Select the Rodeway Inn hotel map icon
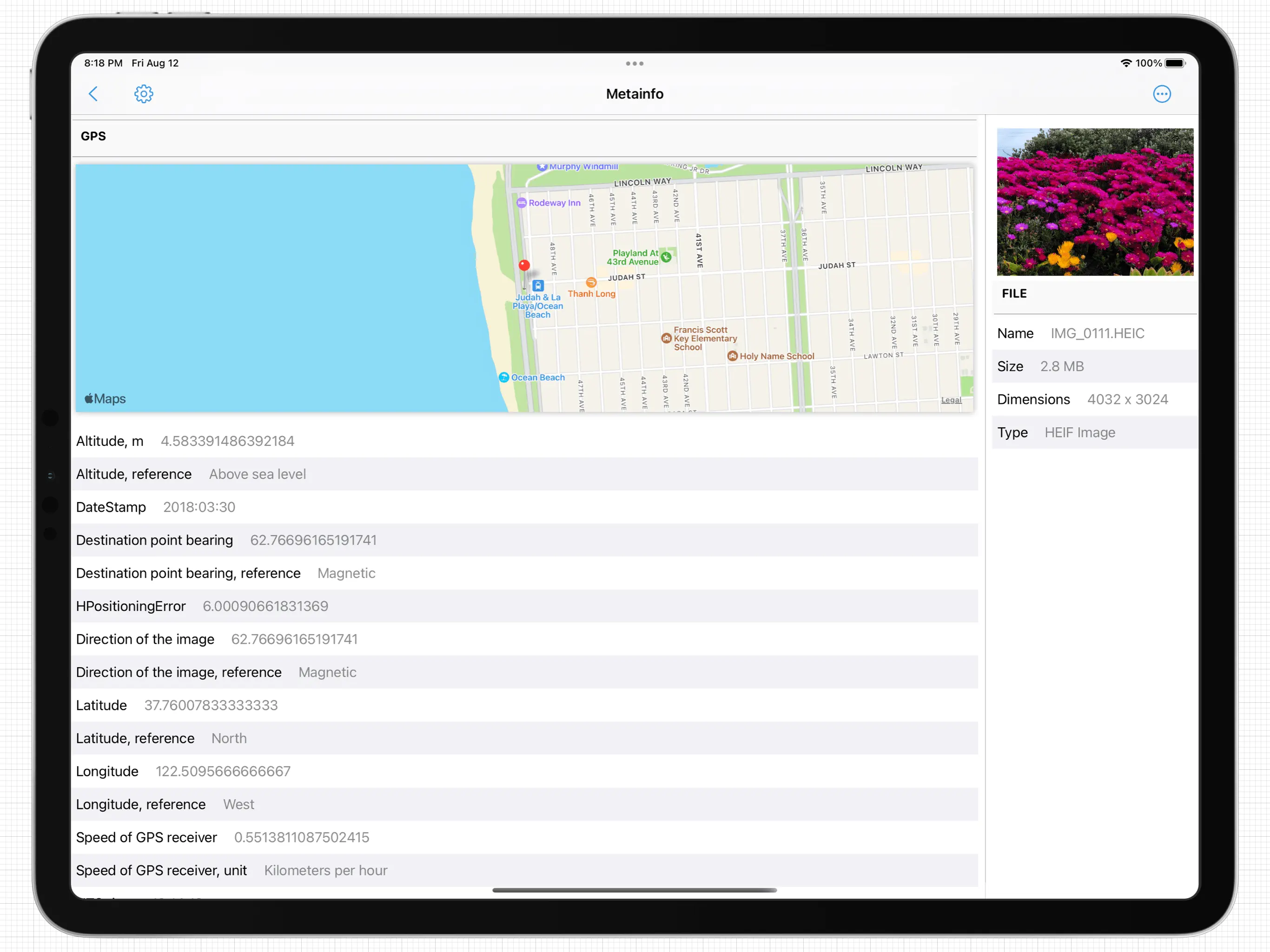 coord(521,203)
